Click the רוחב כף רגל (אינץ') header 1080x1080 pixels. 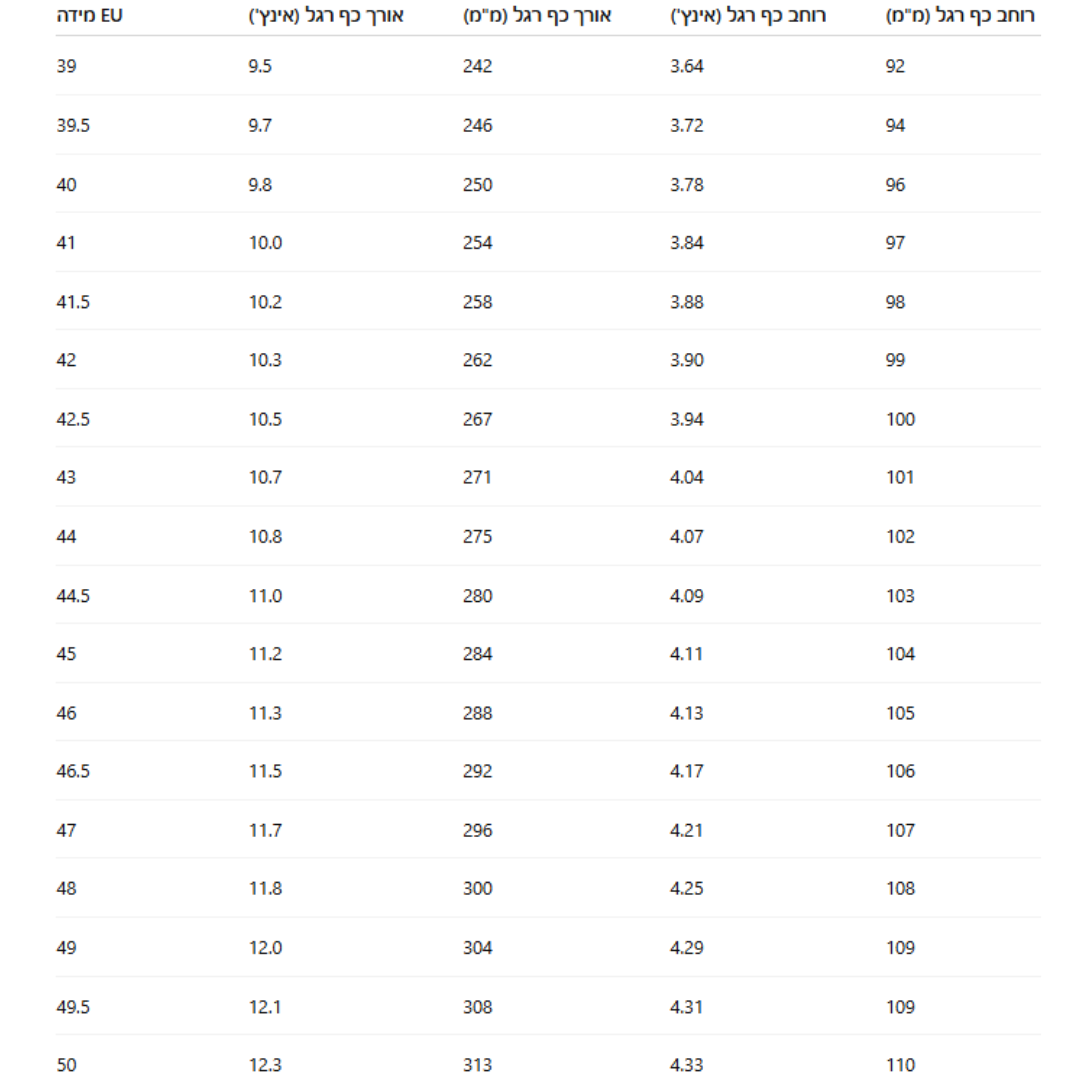(x=748, y=16)
